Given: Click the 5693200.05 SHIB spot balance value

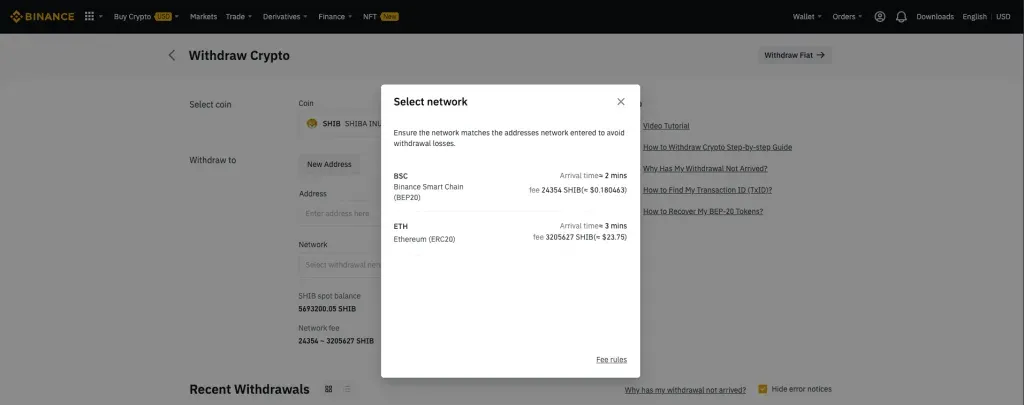Looking at the screenshot, I should coord(327,308).
